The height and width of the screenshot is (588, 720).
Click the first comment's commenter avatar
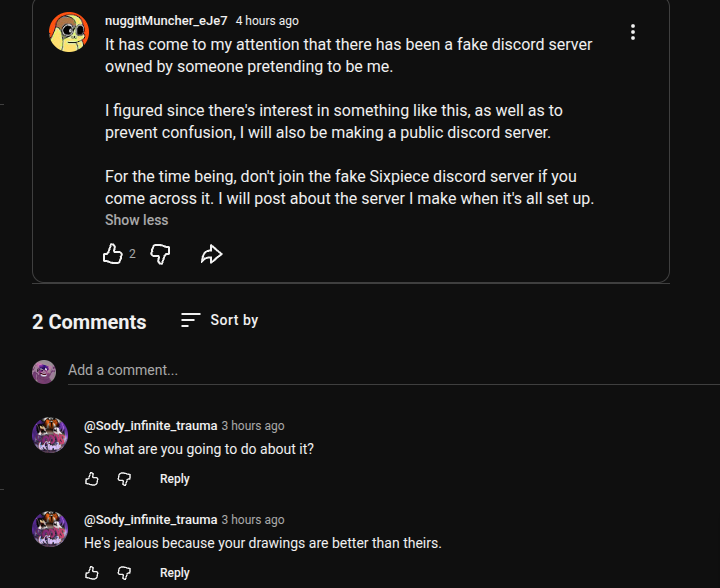[x=50, y=435]
